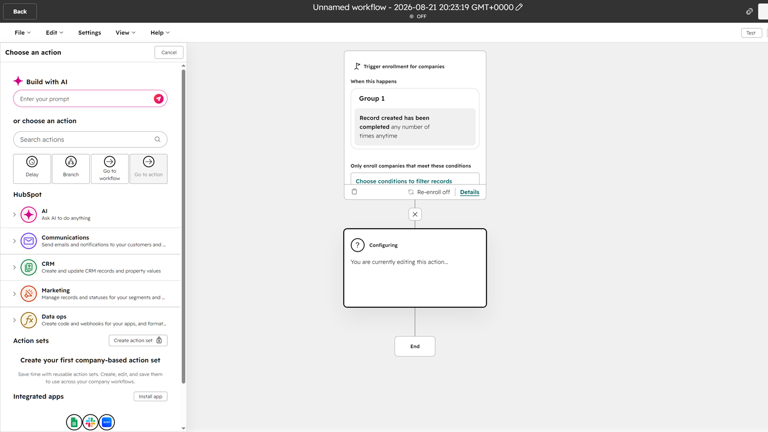The height and width of the screenshot is (432, 768).
Task: Click Choose conditions to filter records
Action: pyautogui.click(x=404, y=181)
